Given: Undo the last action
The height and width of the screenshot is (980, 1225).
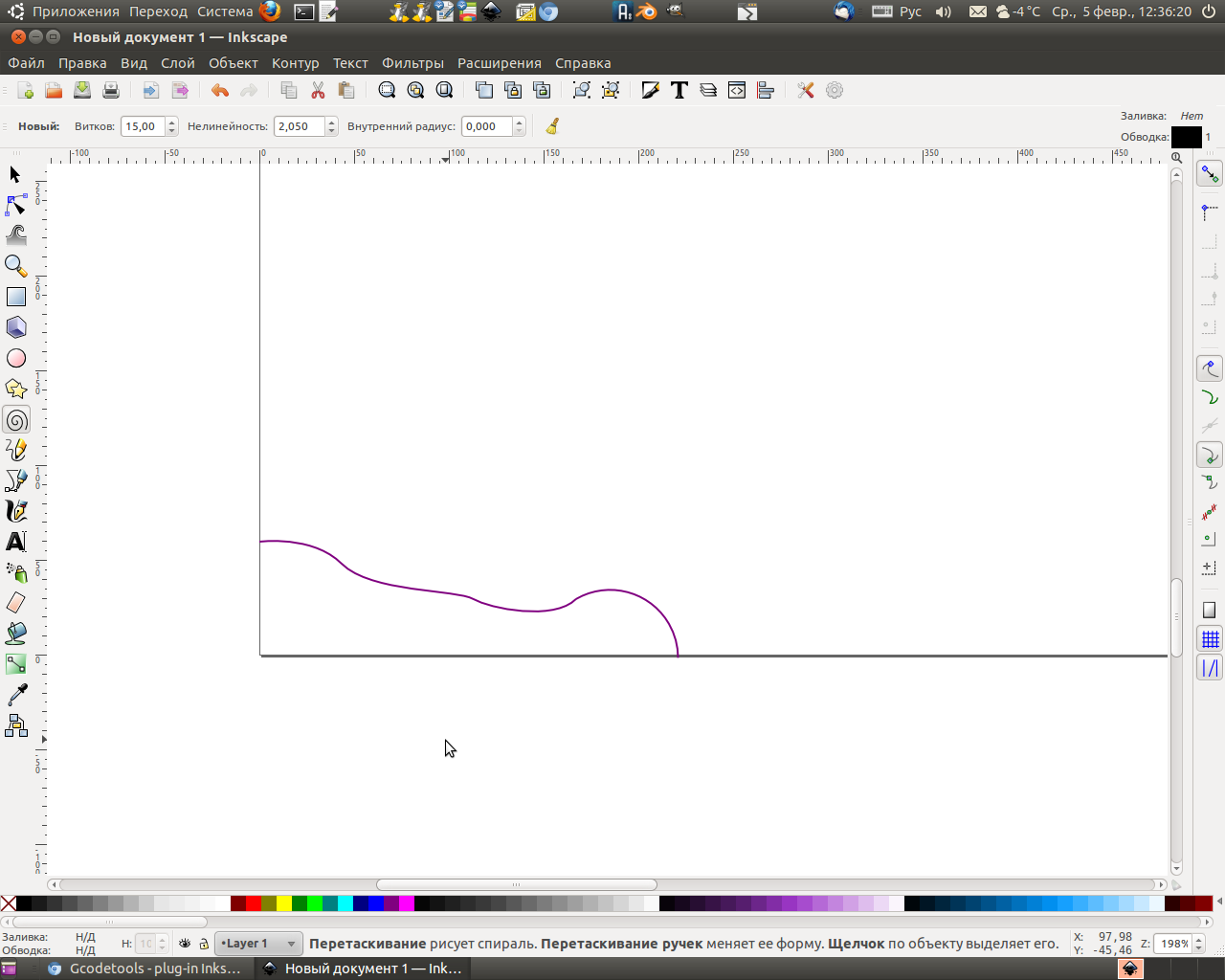Looking at the screenshot, I should (x=220, y=90).
